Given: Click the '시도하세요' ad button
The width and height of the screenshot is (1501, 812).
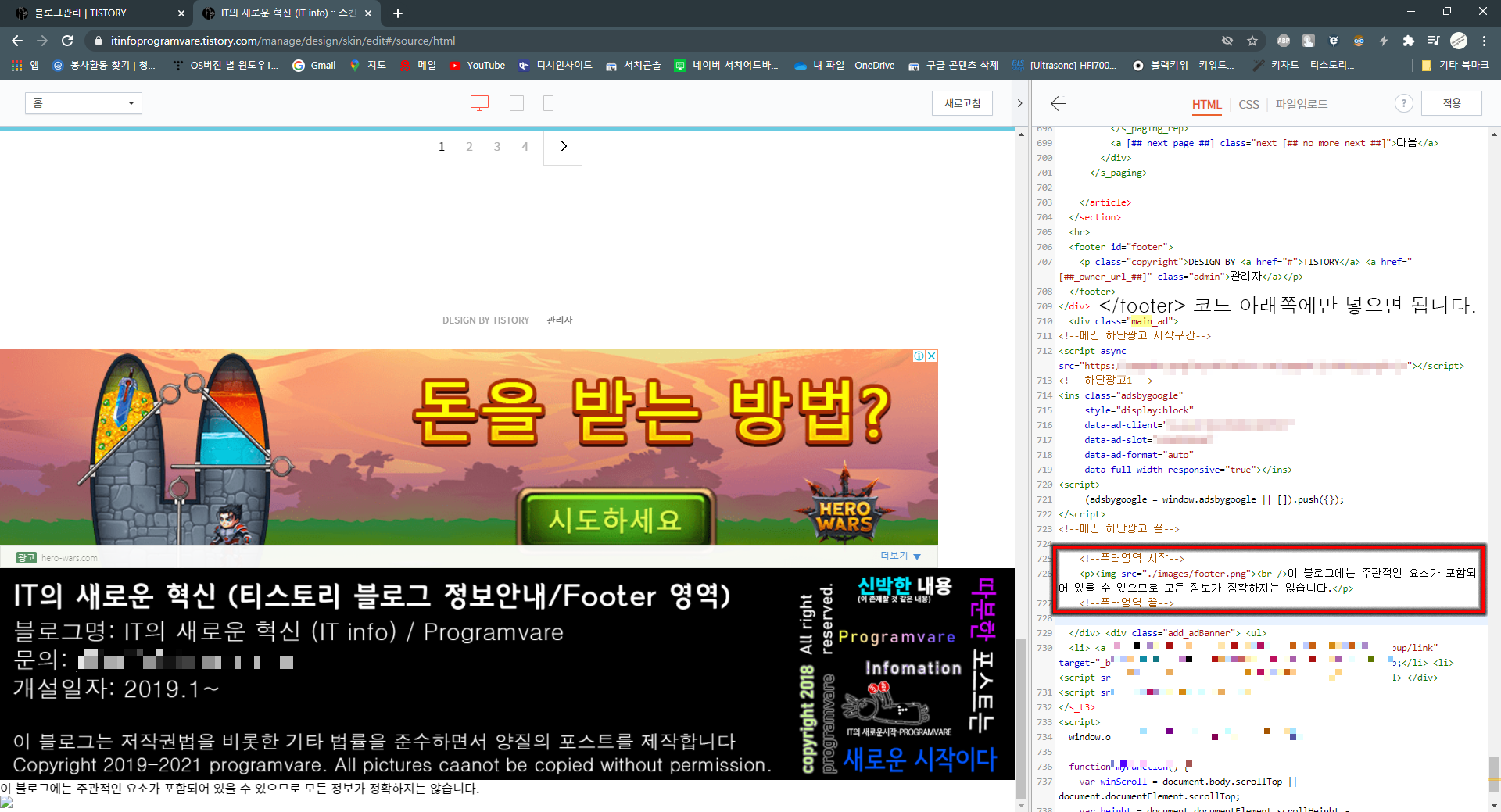Looking at the screenshot, I should click(x=616, y=519).
